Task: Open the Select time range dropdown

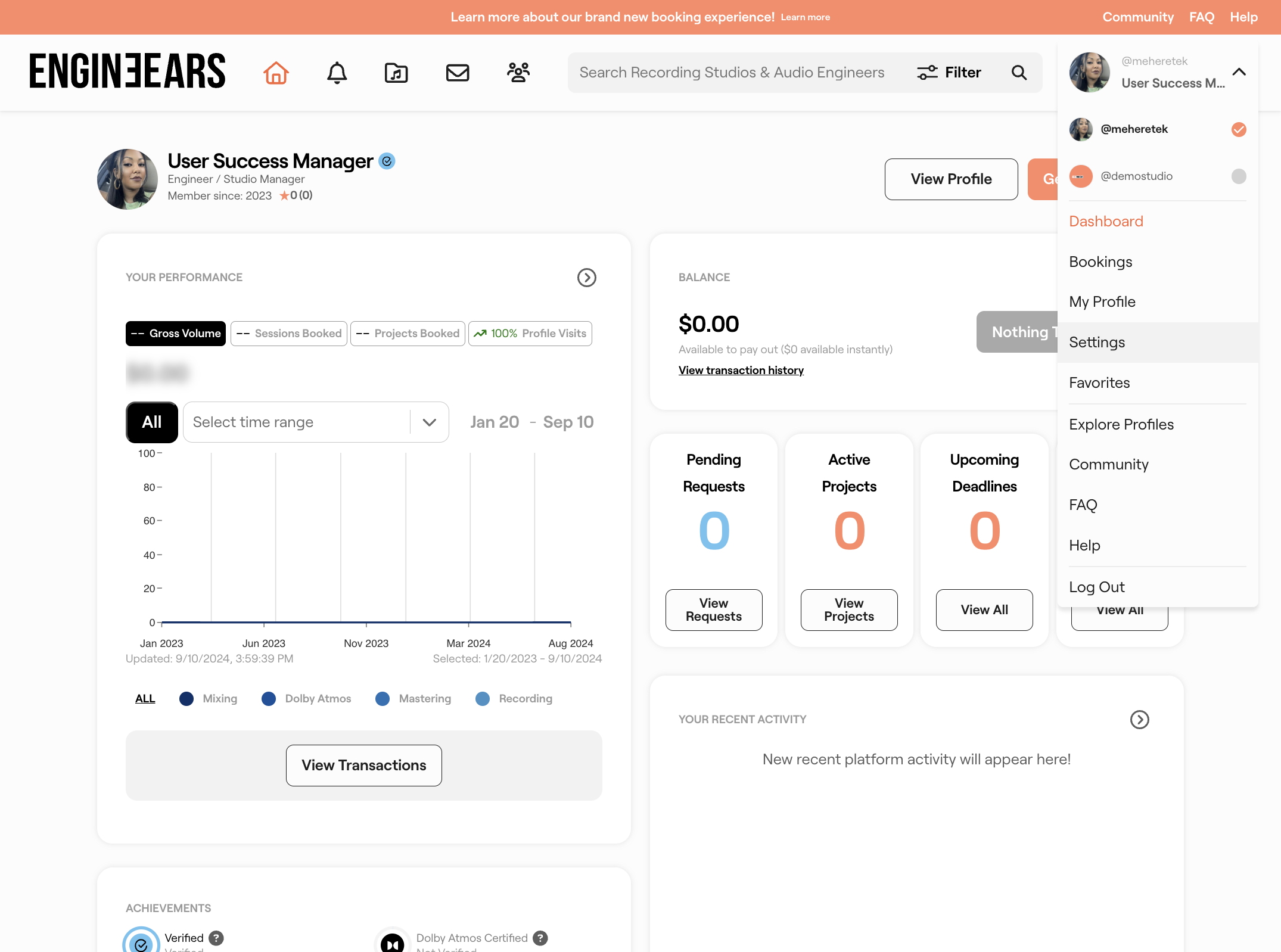Action: tap(316, 422)
